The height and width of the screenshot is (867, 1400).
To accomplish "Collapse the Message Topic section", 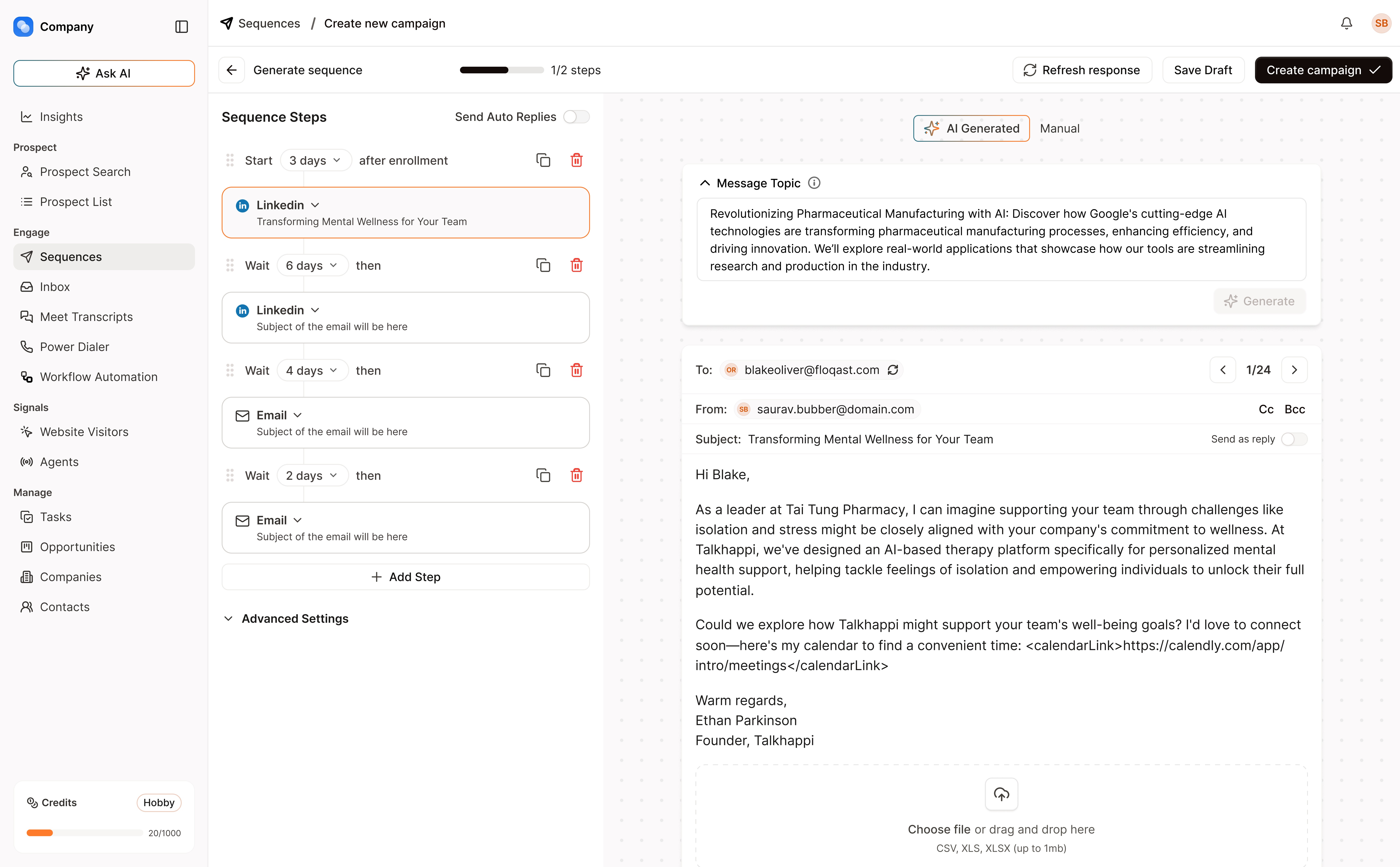I will pyautogui.click(x=705, y=183).
